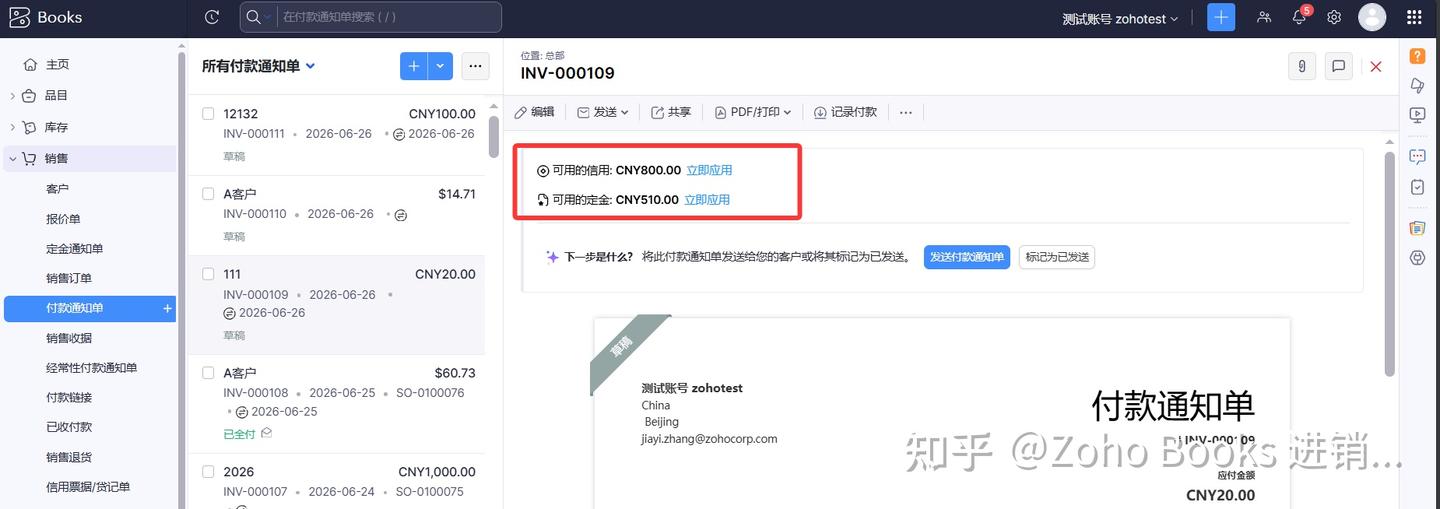This screenshot has width=1440, height=509.
Task: Open the referrals people icon
Action: tap(1264, 17)
